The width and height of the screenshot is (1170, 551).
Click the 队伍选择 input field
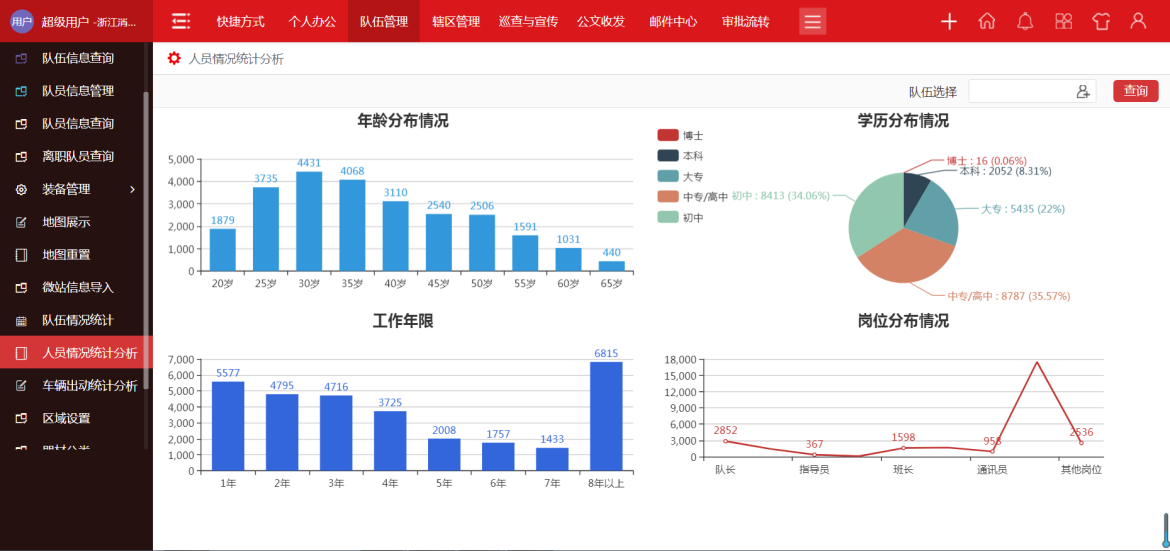(1032, 91)
